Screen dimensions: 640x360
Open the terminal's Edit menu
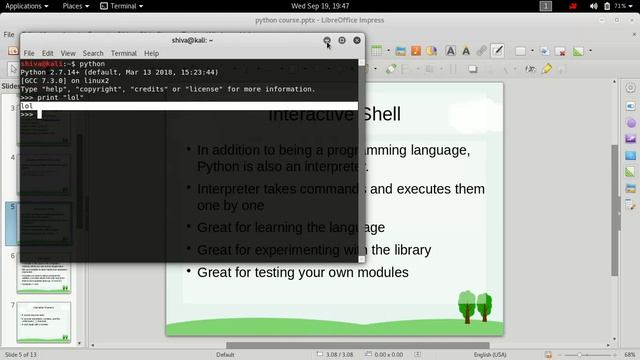pos(47,53)
